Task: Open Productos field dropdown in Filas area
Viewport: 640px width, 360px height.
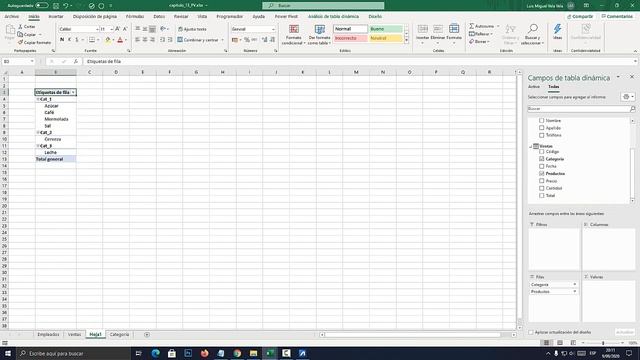Action: point(574,291)
